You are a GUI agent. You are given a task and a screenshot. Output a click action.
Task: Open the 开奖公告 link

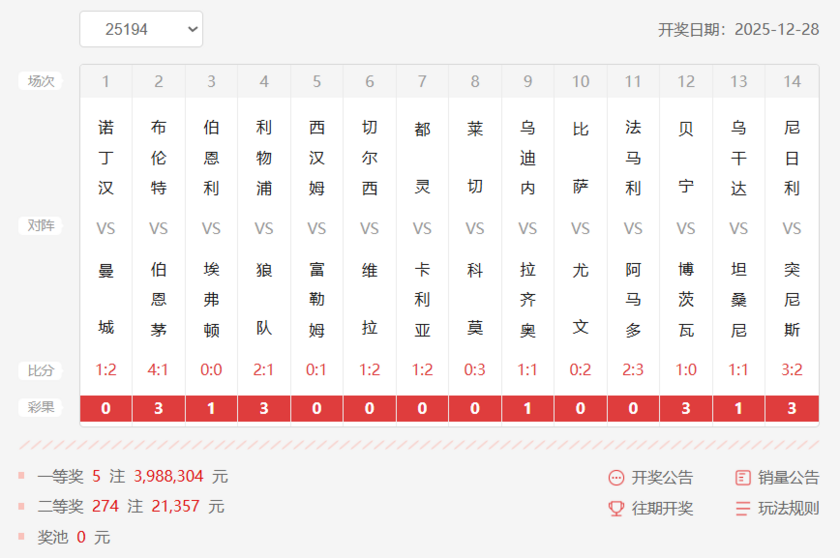click(662, 478)
